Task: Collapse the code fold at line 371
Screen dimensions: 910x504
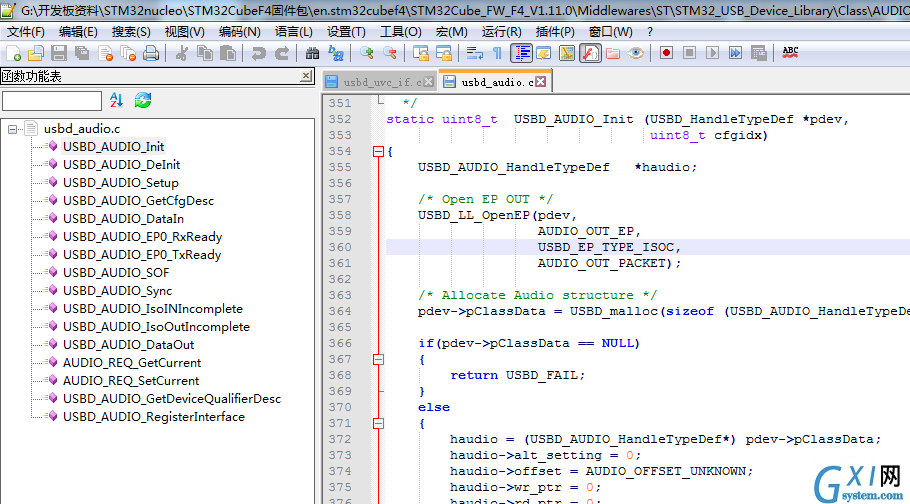Action: tap(378, 423)
